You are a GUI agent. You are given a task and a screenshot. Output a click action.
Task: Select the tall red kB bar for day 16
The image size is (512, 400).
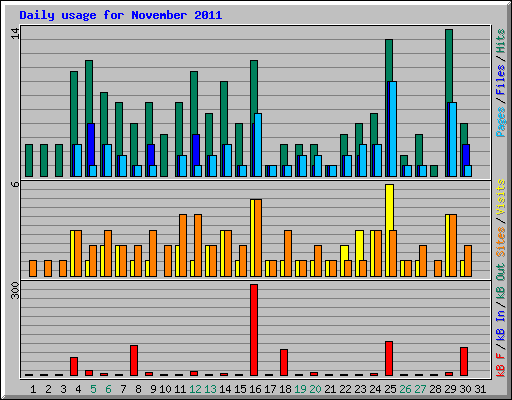click(x=254, y=330)
